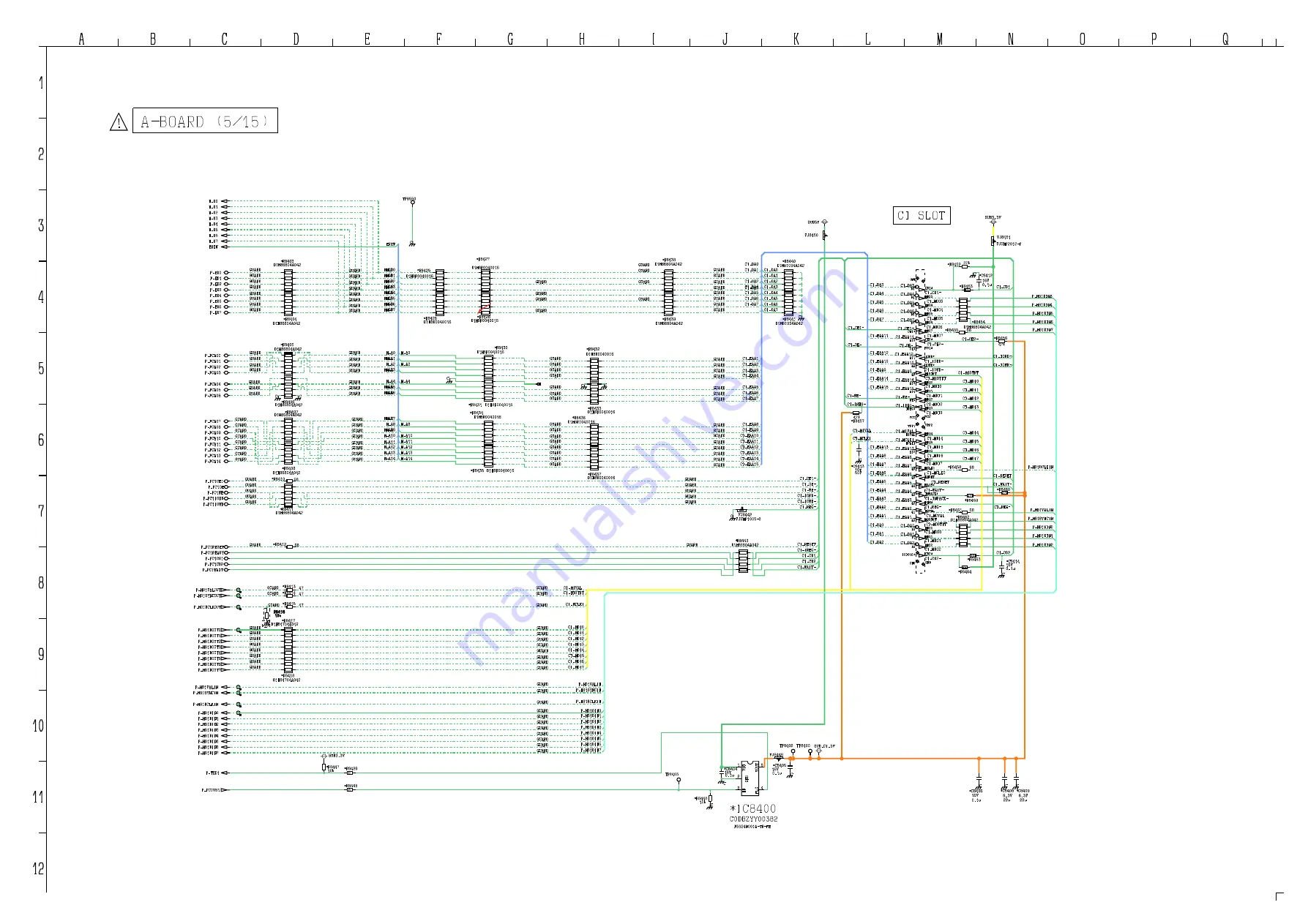This screenshot has width=1308, height=924.
Task: Click the part number C0DBZYY00382
Action: 753,819
